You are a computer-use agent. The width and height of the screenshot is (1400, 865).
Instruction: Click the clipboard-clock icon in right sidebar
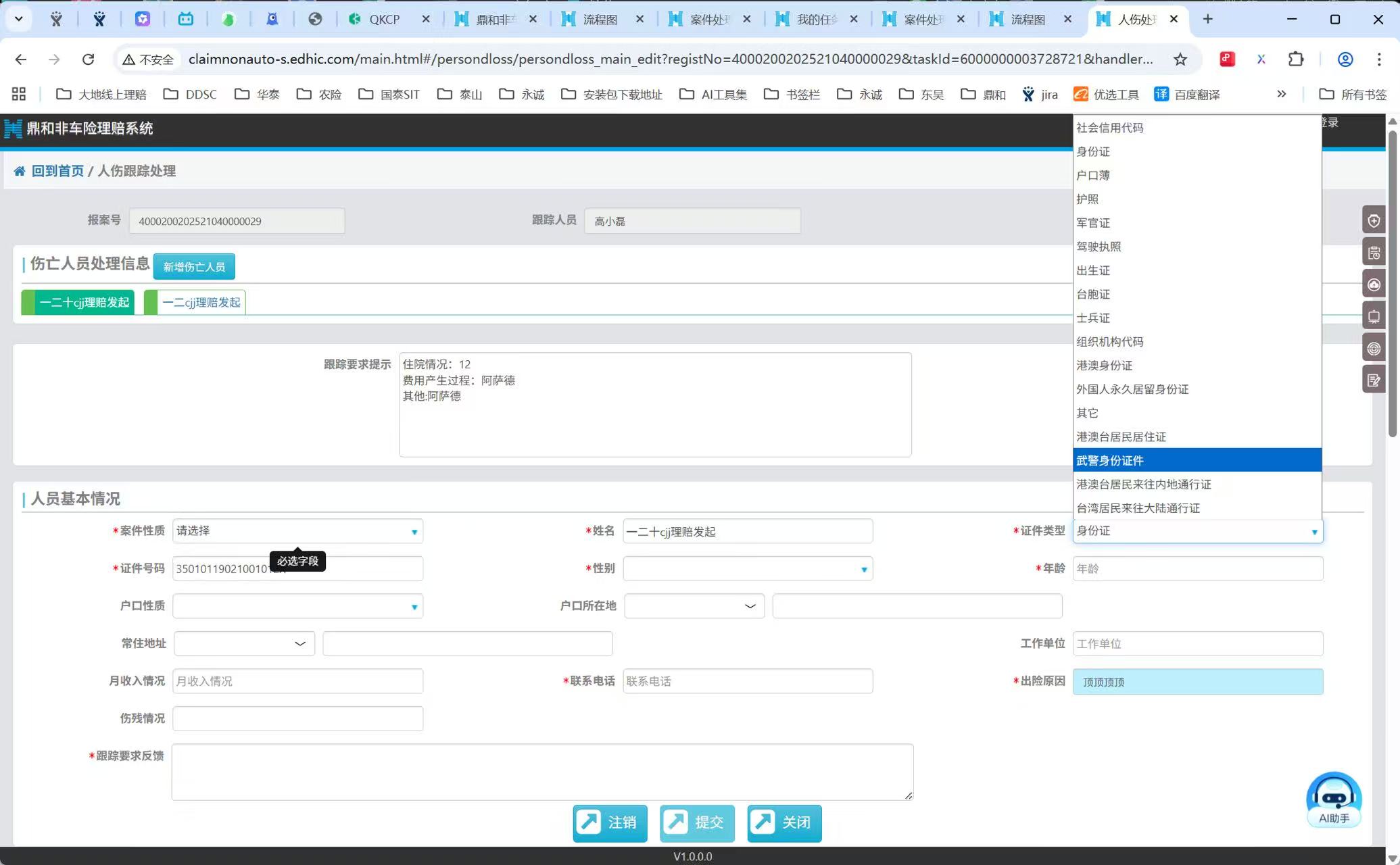[x=1374, y=253]
